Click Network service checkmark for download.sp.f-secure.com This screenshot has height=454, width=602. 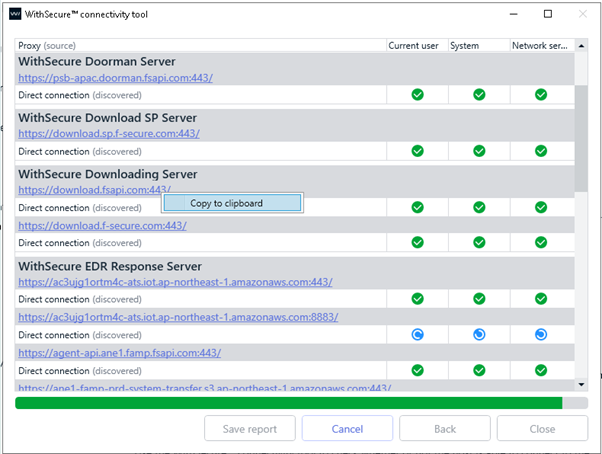(541, 151)
